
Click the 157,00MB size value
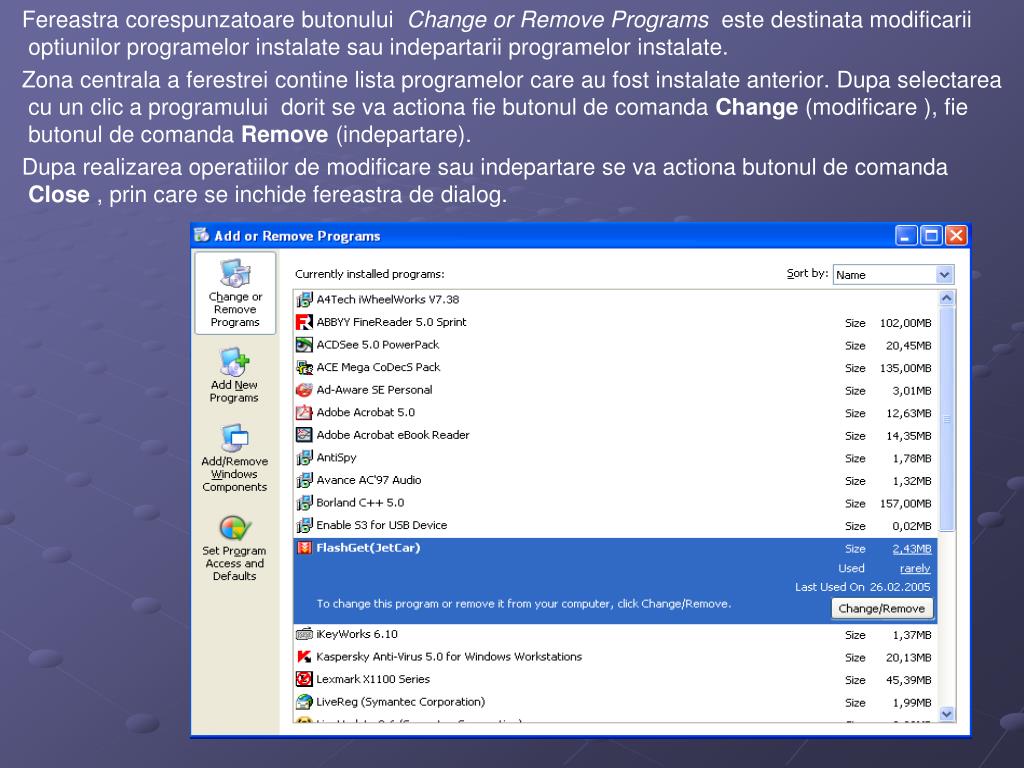tap(905, 504)
